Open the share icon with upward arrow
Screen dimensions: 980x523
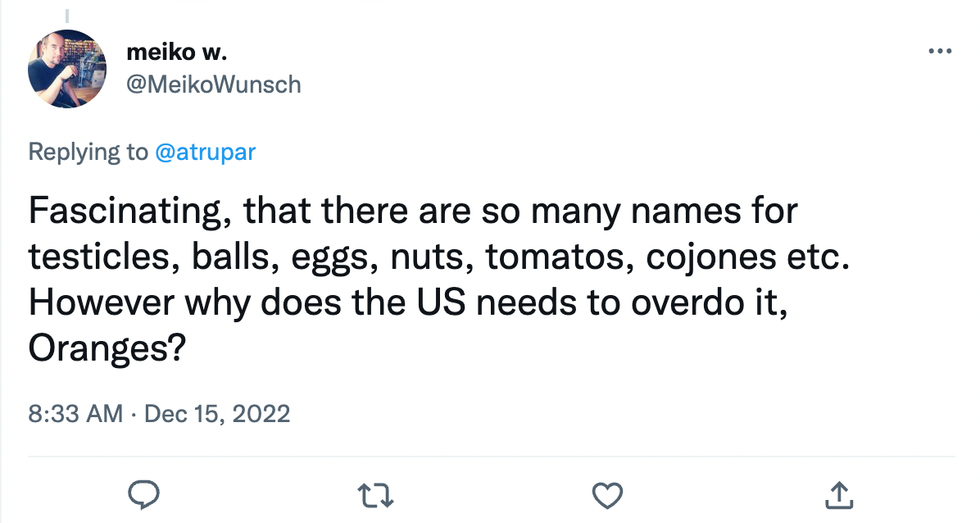(x=838, y=494)
